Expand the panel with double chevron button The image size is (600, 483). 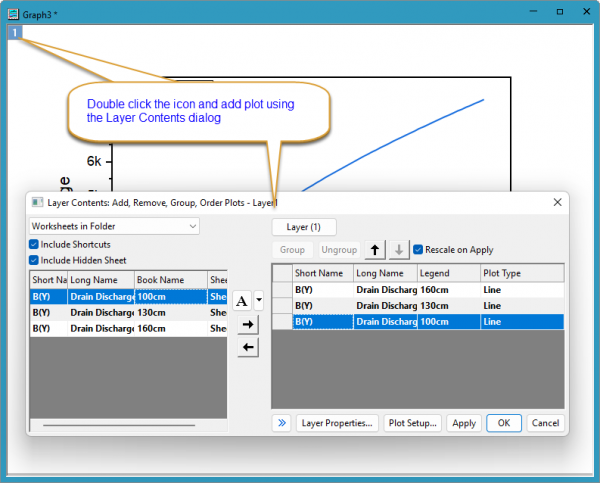(282, 423)
